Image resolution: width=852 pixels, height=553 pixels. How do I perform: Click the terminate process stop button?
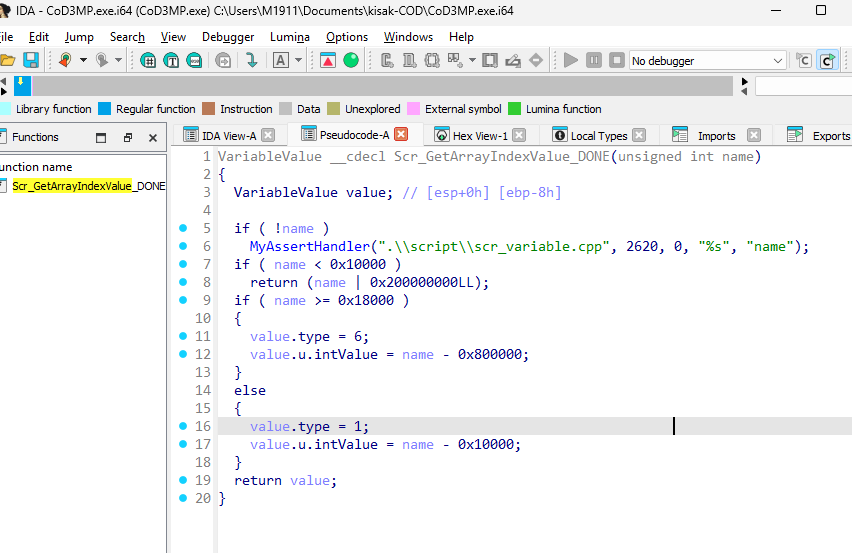[x=617, y=60]
